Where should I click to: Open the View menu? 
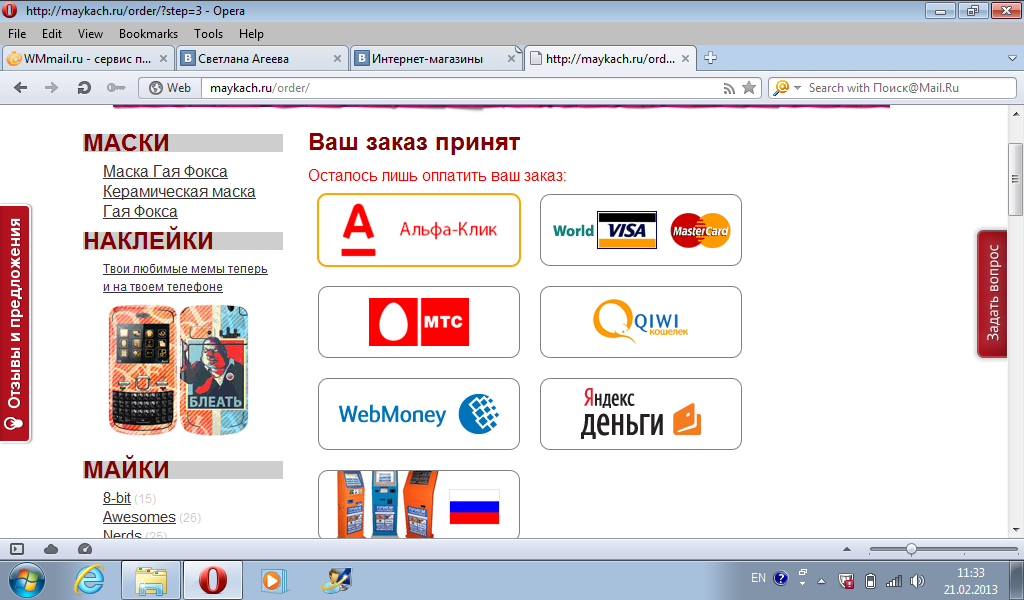pos(90,34)
